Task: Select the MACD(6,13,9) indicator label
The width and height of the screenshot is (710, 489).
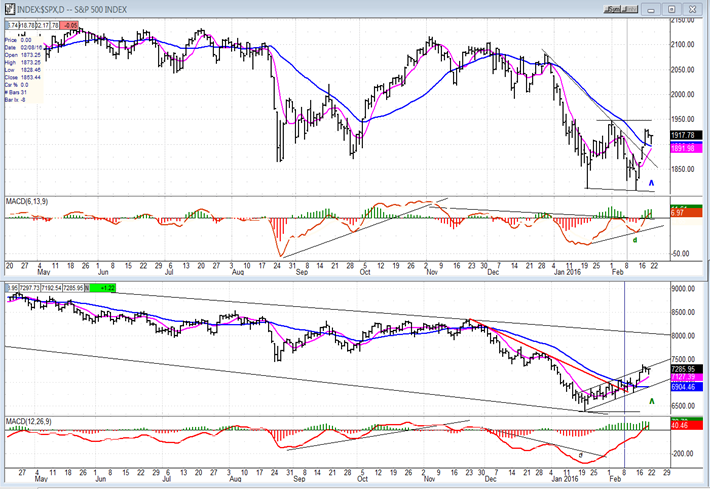Action: 27,201
